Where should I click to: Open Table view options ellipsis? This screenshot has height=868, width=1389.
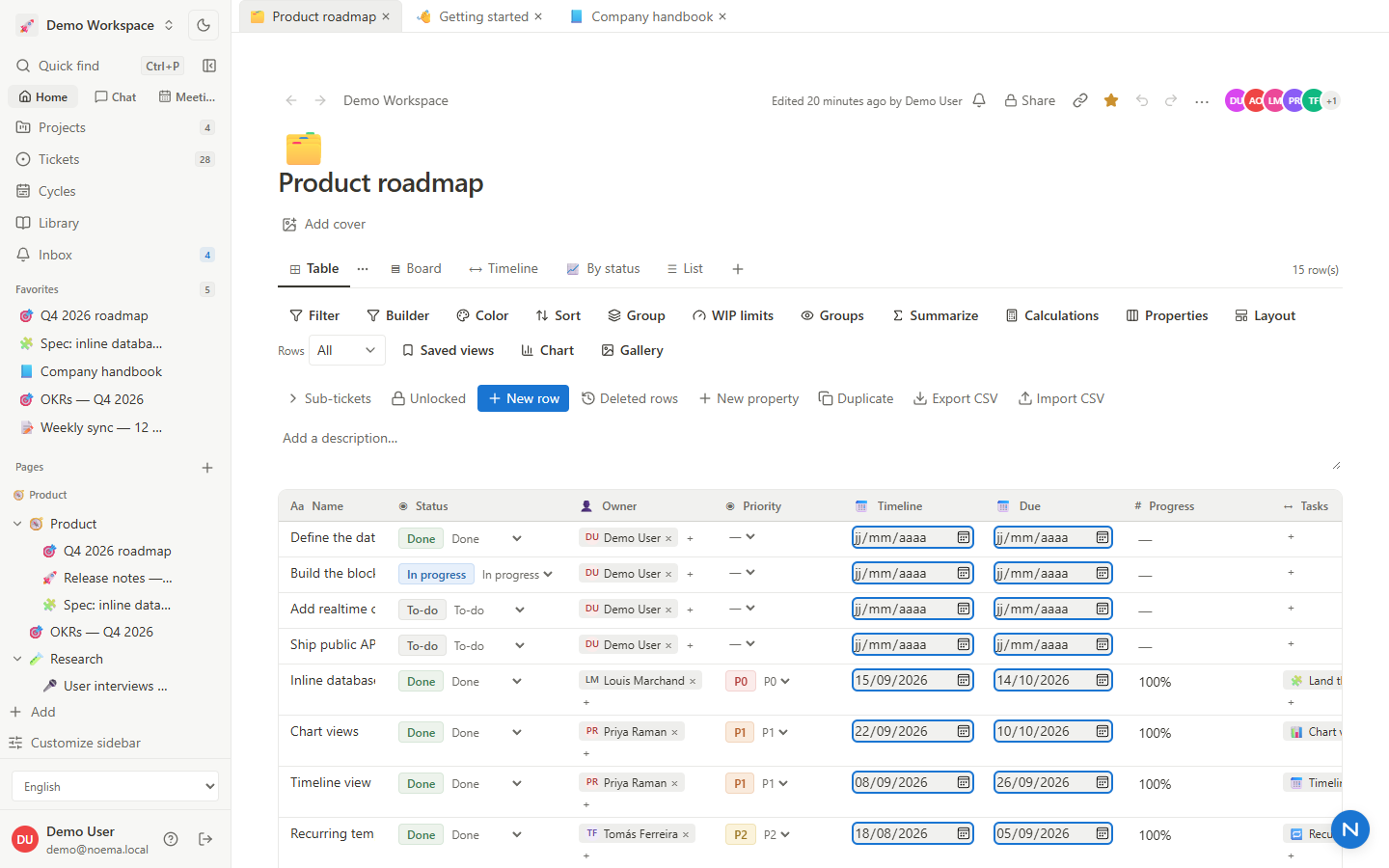tap(363, 269)
